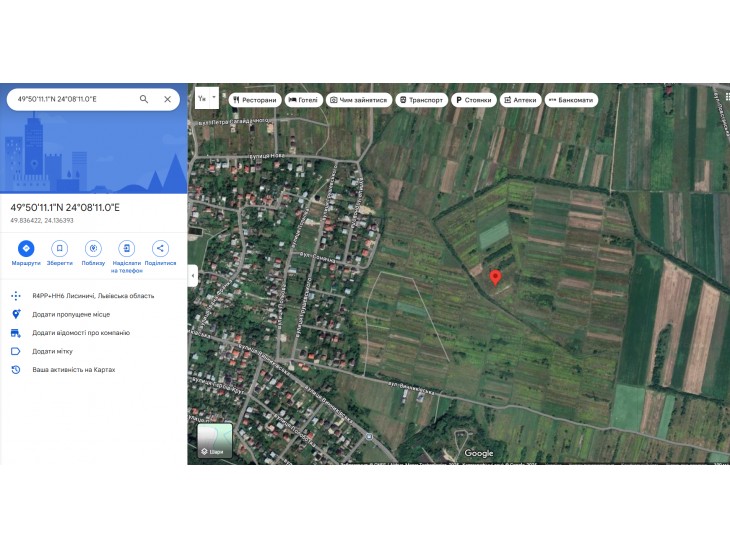
Task: Explore nearby with the Поблизу icon
Action: tap(93, 249)
